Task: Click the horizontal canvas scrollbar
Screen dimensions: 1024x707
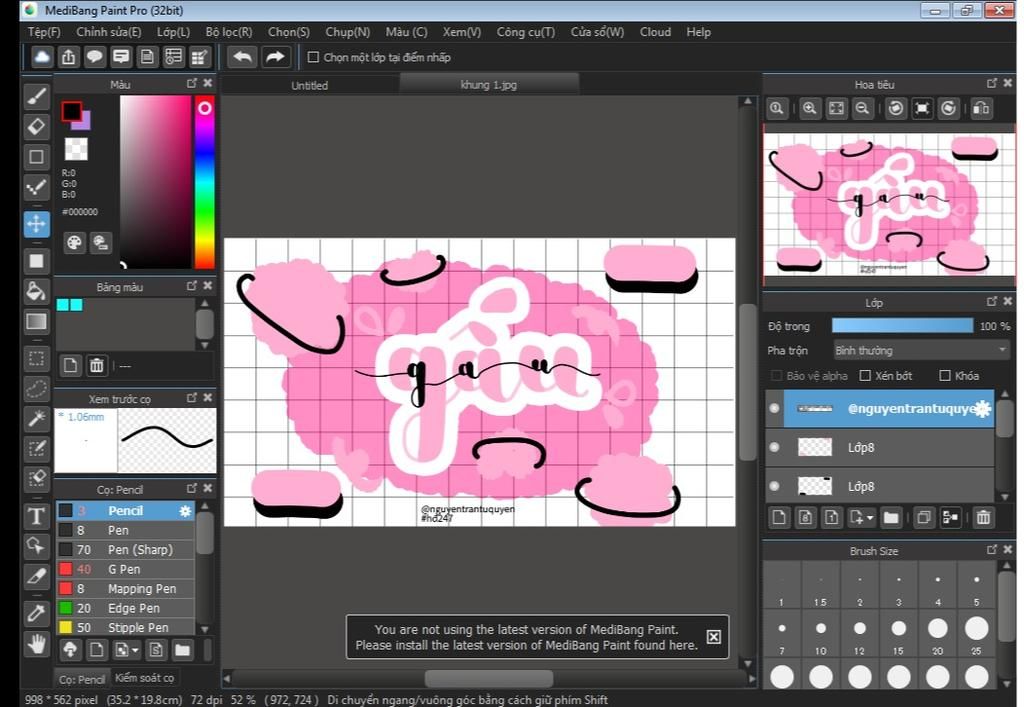Action: [x=488, y=678]
